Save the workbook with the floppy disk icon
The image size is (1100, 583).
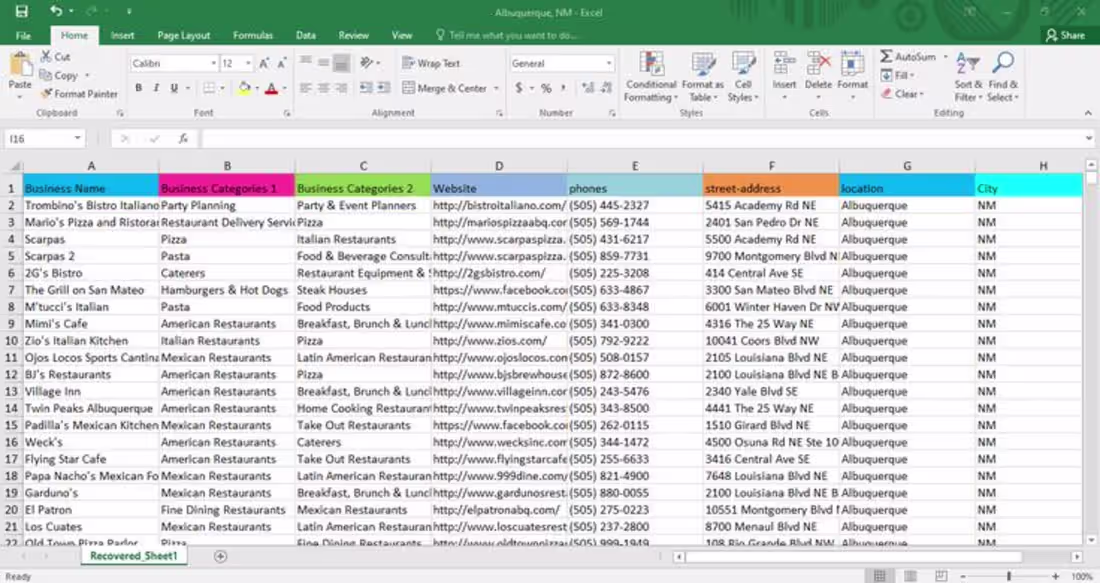[x=22, y=11]
